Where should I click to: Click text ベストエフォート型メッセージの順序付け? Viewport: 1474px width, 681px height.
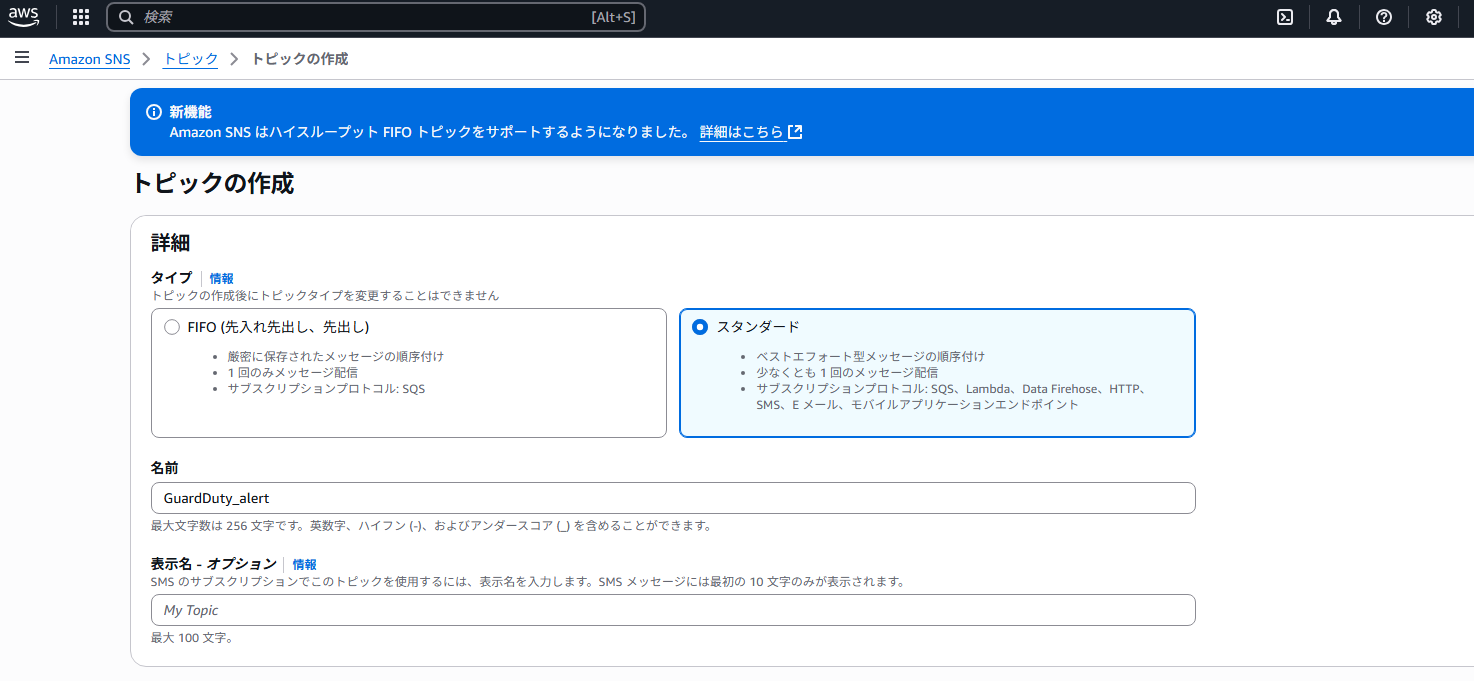(870, 356)
